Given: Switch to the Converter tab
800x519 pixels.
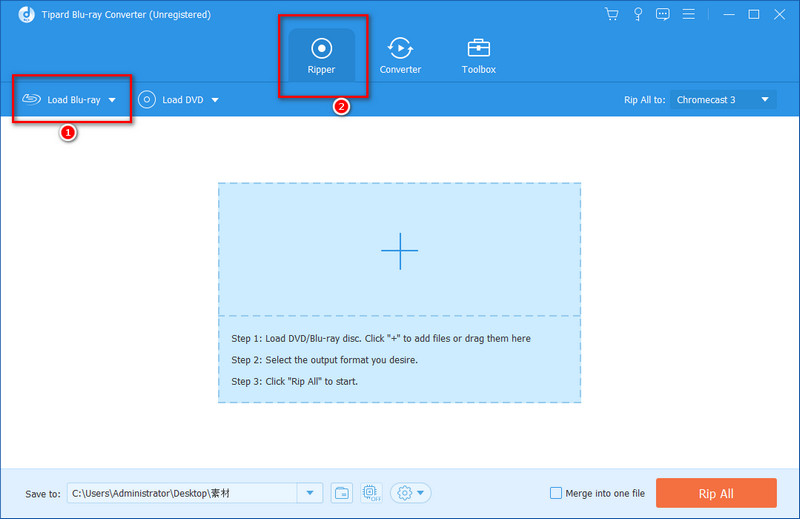Looking at the screenshot, I should coord(400,56).
